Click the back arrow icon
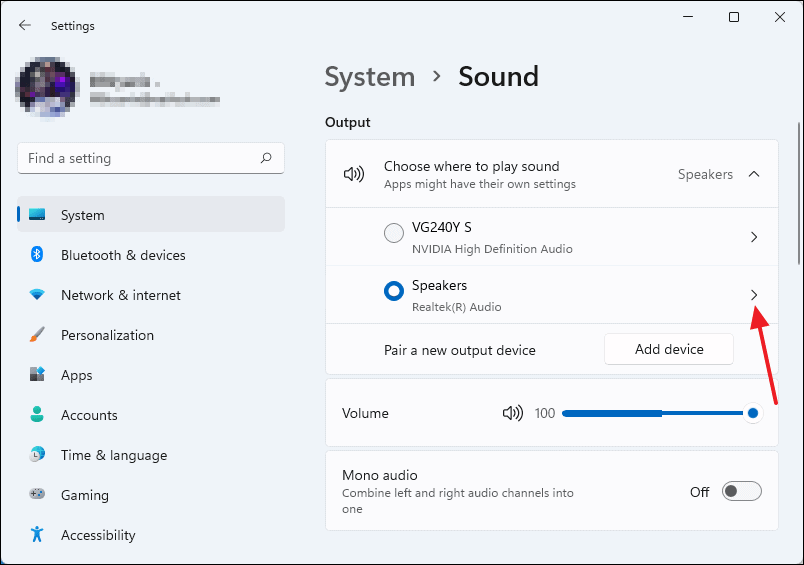Screen dimensions: 804x565 (x=25, y=25)
